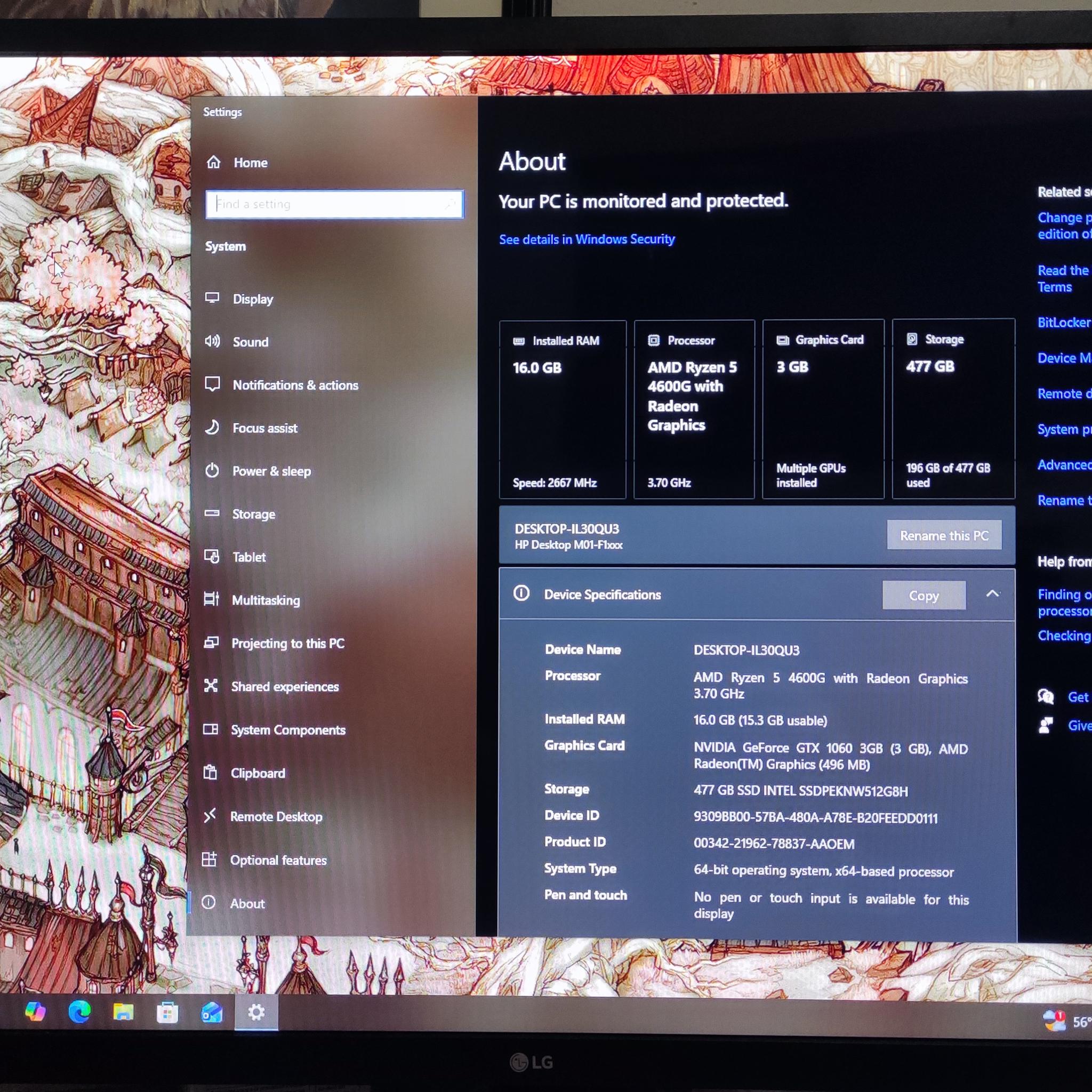Click the Optional features icon
Screen dimensions: 1092x1092
(x=209, y=859)
